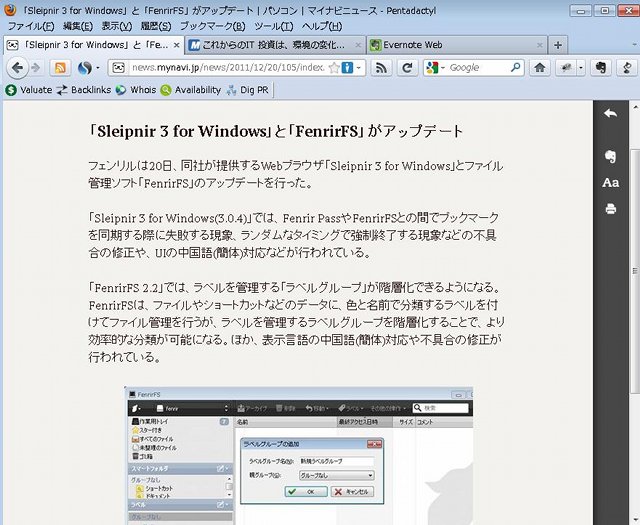The height and width of the screenshot is (525, 640).
Task: Open the 編集(E) menu
Action: click(78, 27)
